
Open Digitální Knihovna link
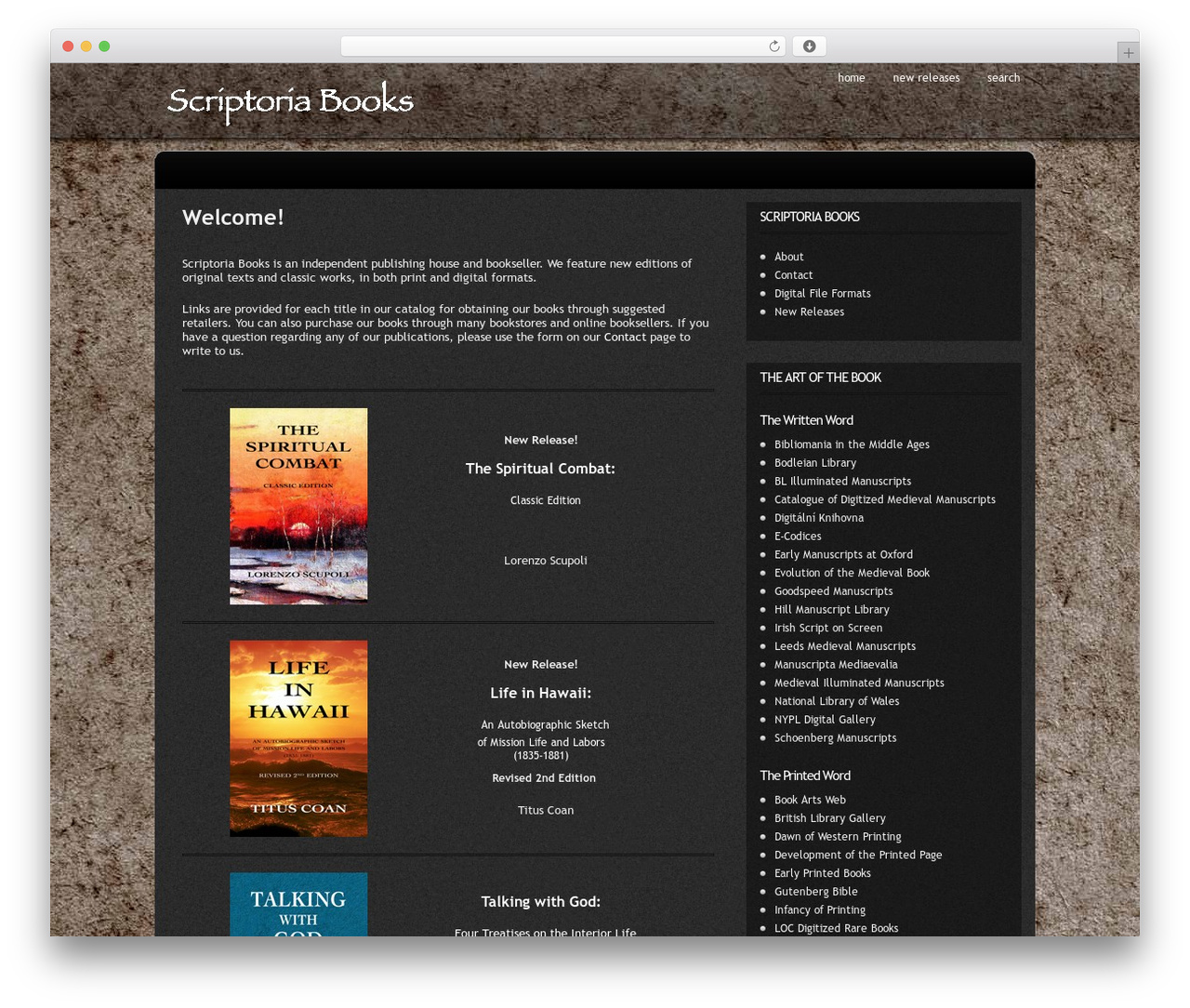(x=819, y=518)
